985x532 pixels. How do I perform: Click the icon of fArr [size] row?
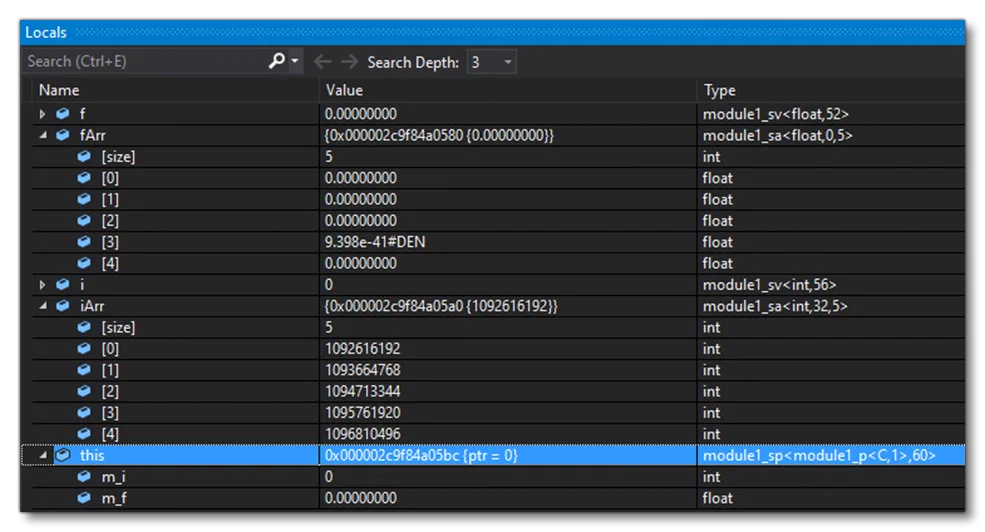[84, 156]
